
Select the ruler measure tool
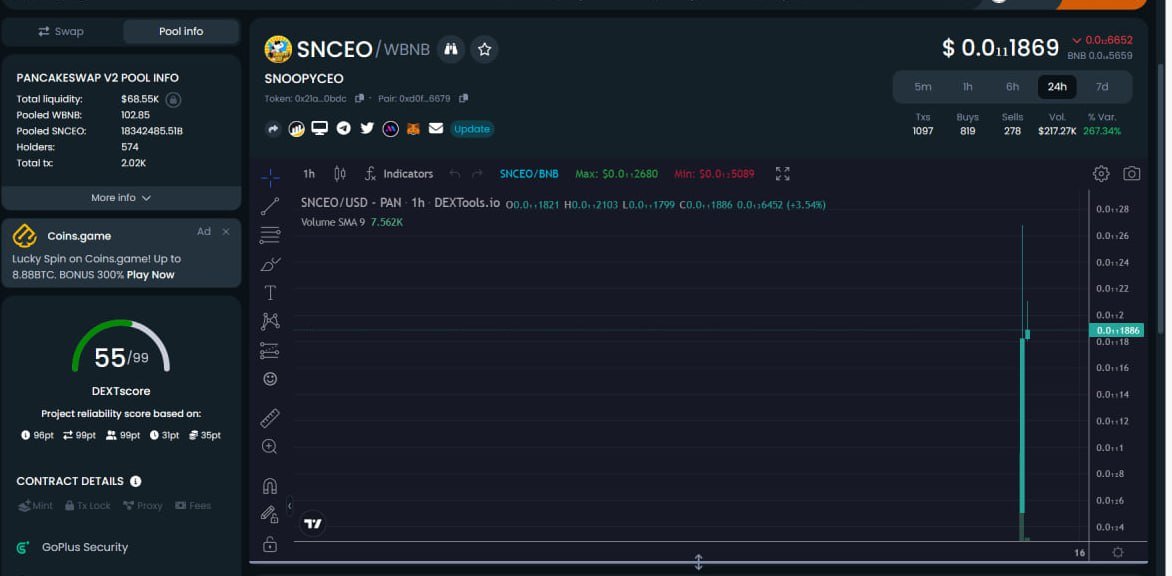(x=270, y=418)
